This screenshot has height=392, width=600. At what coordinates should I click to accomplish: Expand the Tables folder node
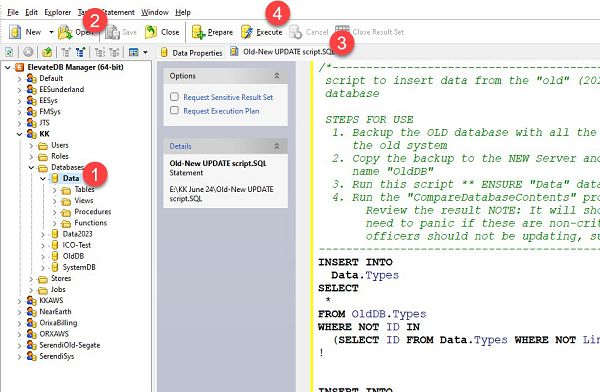pos(54,190)
